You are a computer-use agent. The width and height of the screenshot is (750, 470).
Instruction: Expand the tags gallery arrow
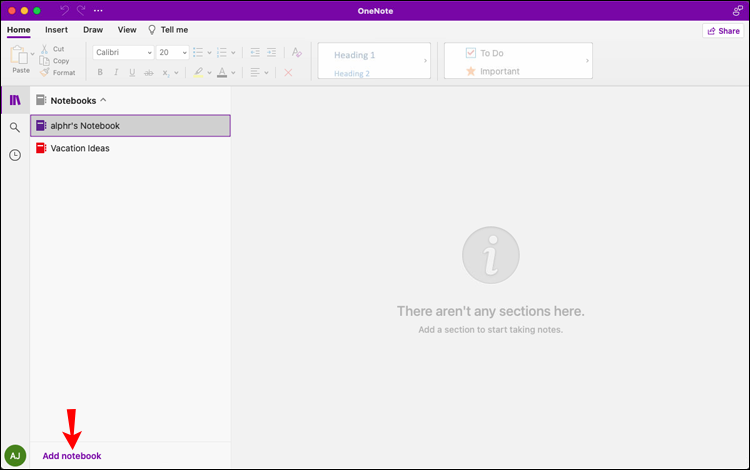(587, 61)
